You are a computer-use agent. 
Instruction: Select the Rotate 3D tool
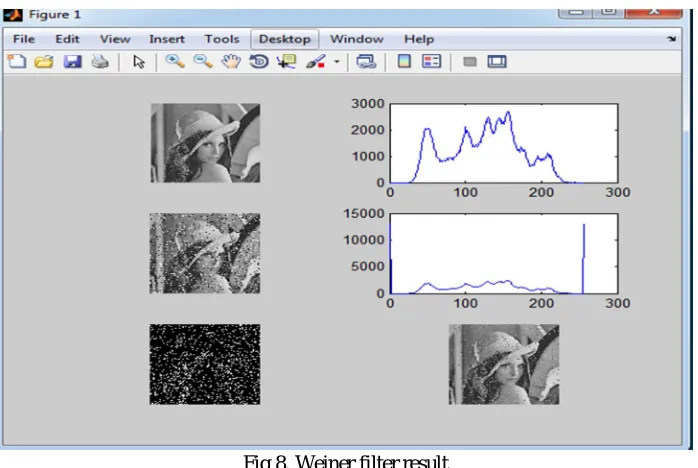[x=259, y=61]
